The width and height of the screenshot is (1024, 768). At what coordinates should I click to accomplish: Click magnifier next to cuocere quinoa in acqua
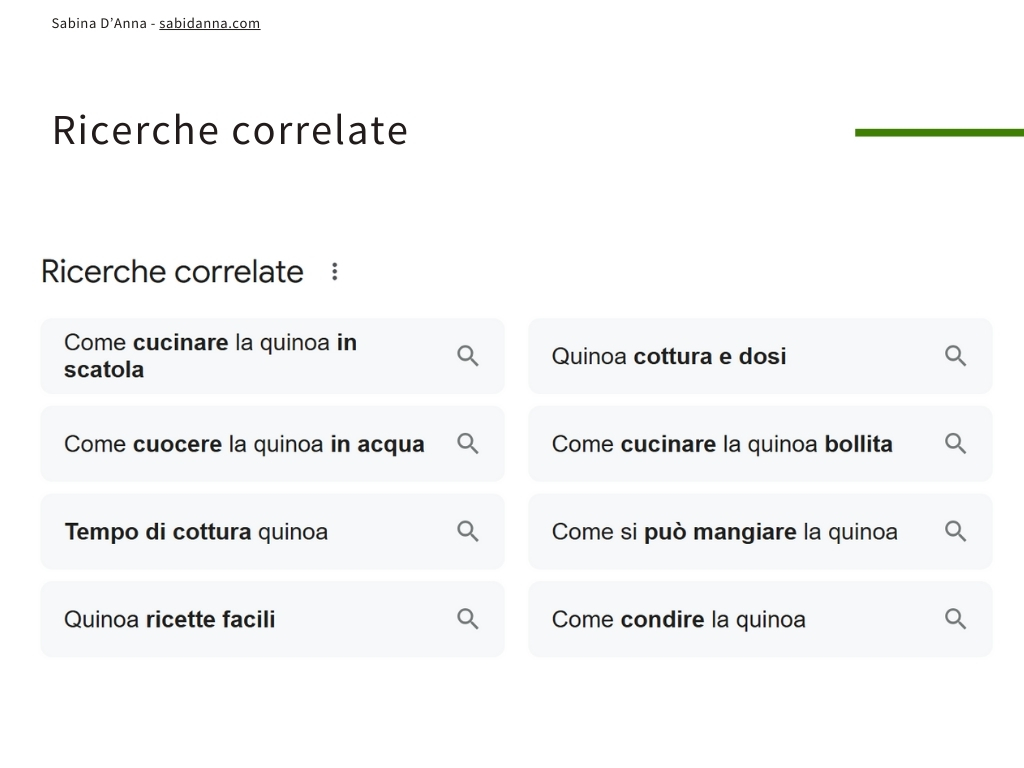pyautogui.click(x=468, y=443)
